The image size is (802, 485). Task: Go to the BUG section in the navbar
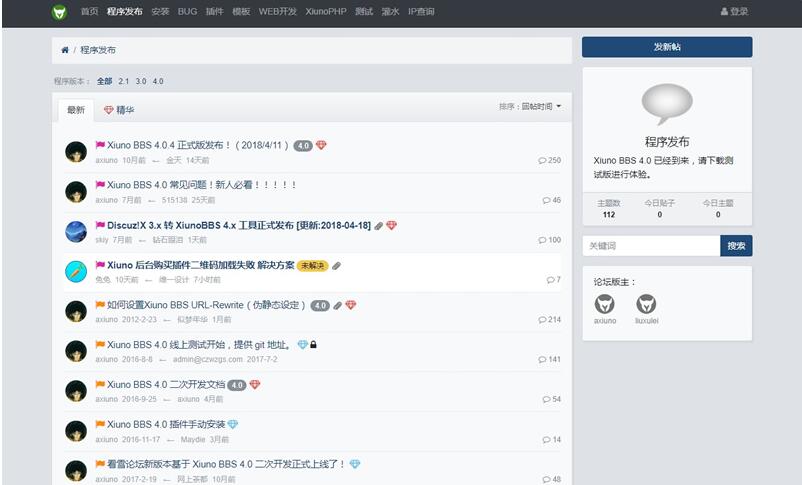pos(187,12)
